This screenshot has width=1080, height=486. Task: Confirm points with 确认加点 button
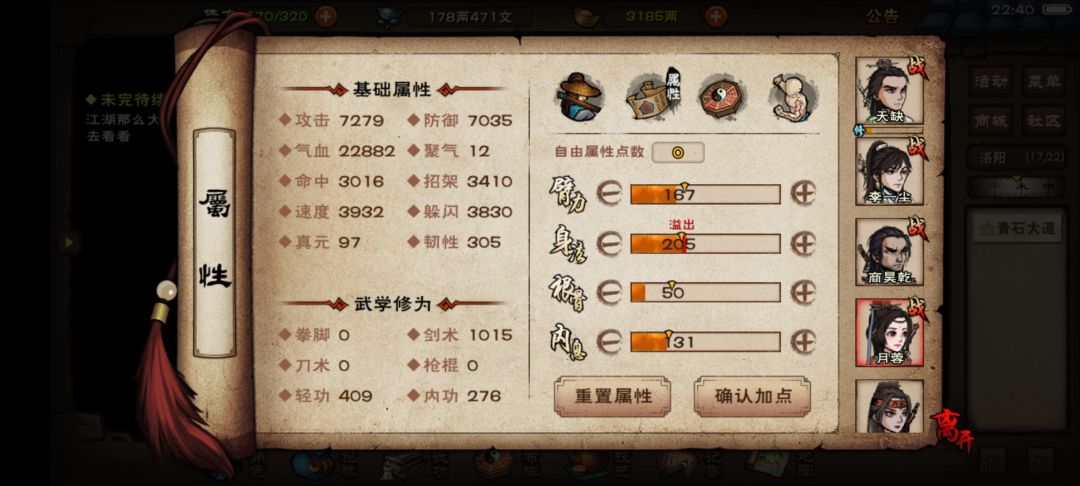point(752,396)
